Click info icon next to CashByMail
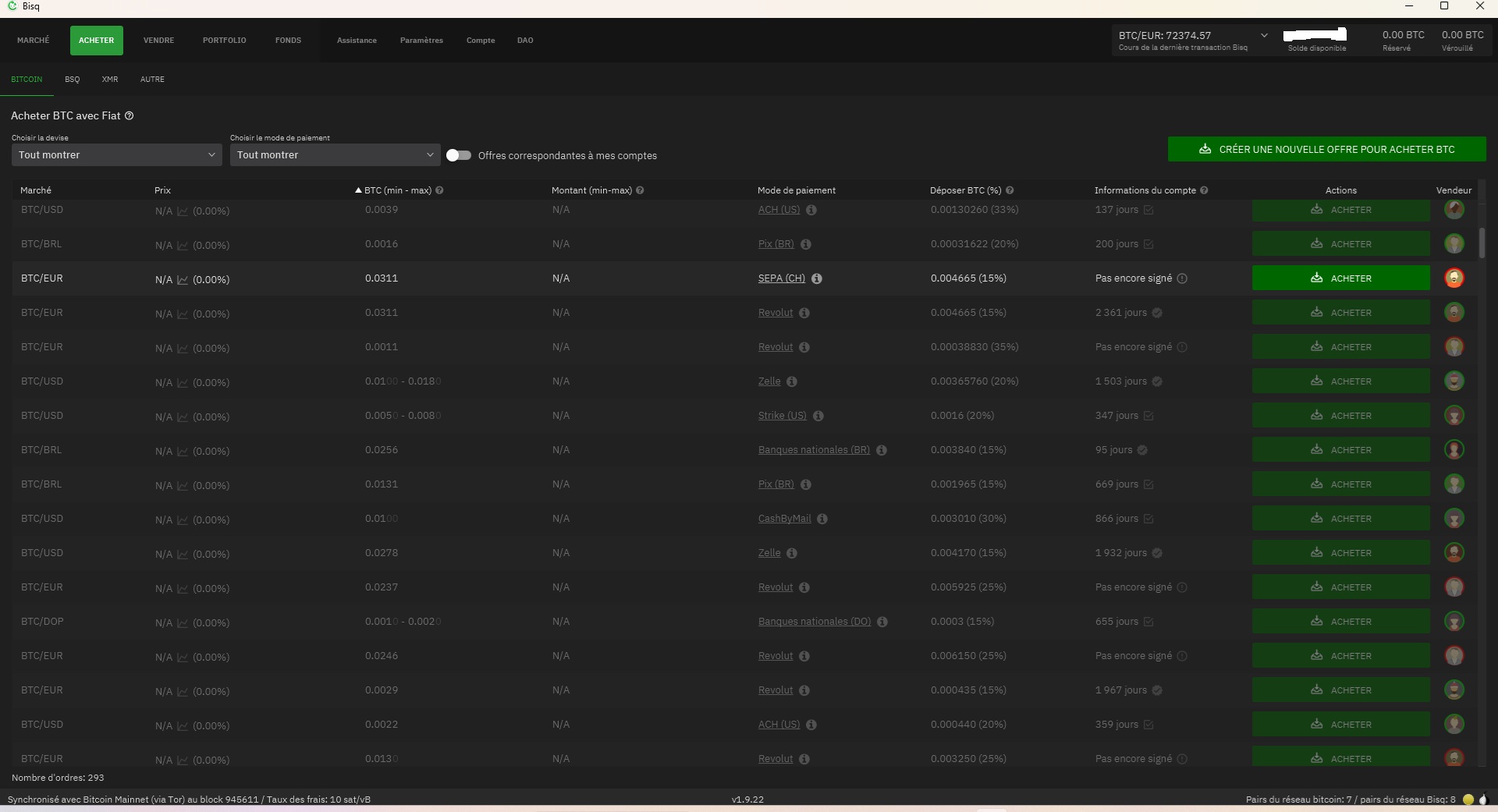Viewport: 1498px width, 812px height. pos(822,519)
